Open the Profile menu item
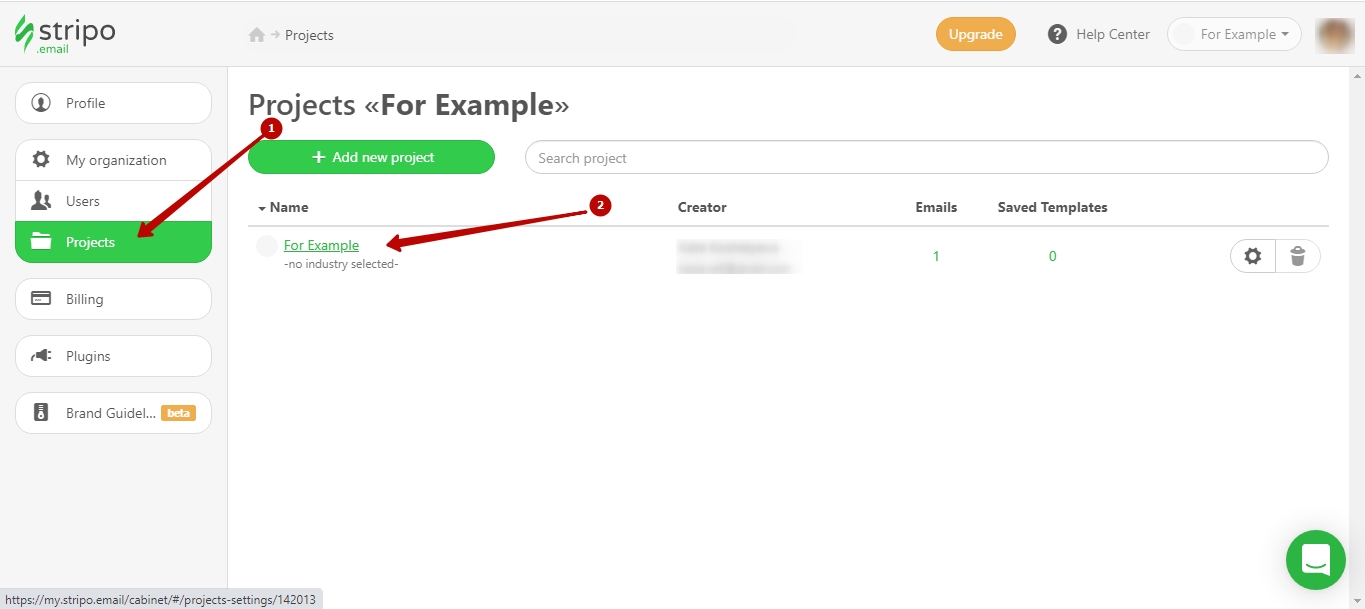Screen dimensions: 1365x609 click(x=113, y=103)
